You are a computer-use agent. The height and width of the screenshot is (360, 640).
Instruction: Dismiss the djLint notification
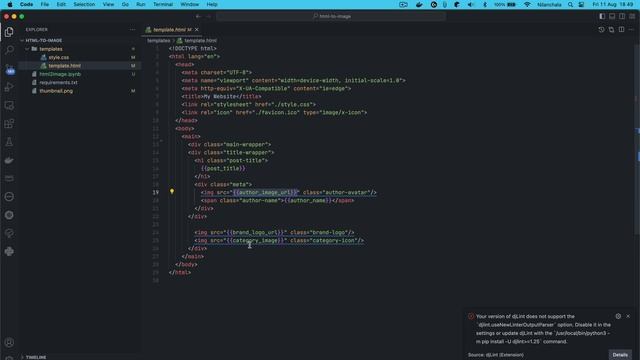628,316
